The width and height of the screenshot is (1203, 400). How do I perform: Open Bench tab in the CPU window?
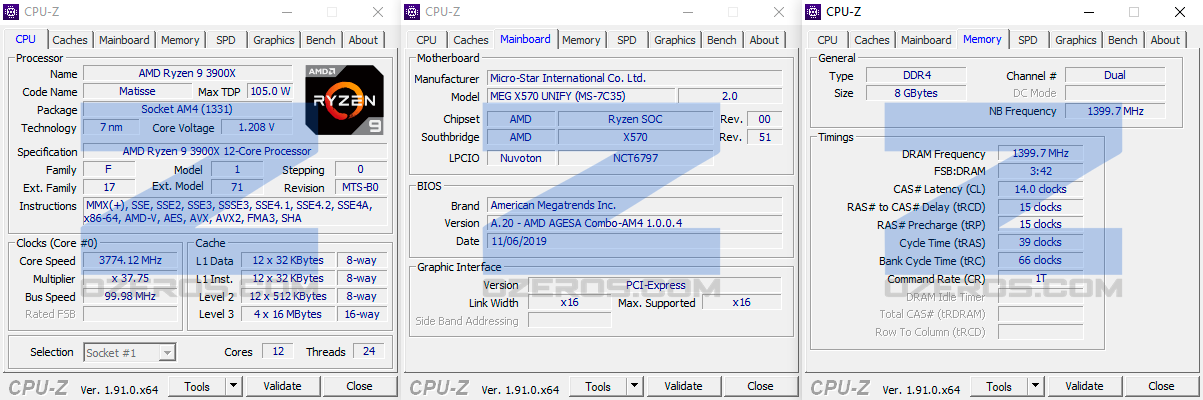321,40
